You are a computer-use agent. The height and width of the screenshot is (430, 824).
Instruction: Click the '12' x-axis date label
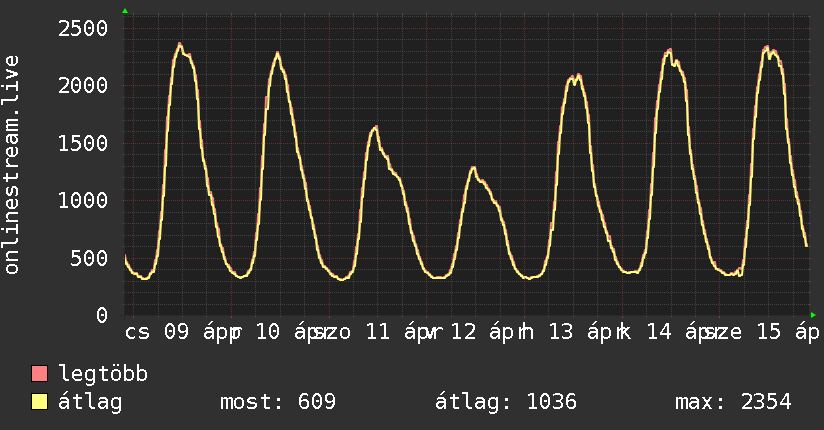464,332
